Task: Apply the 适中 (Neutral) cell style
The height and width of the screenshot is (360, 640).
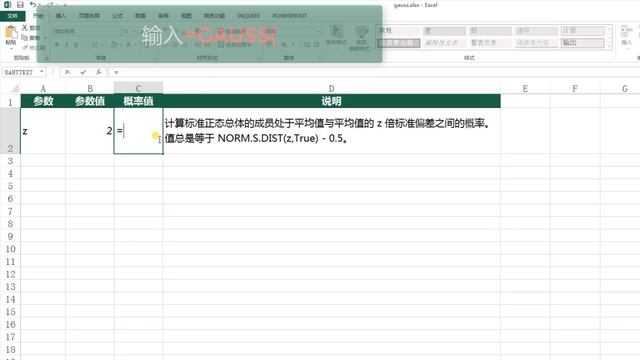Action: click(536, 31)
